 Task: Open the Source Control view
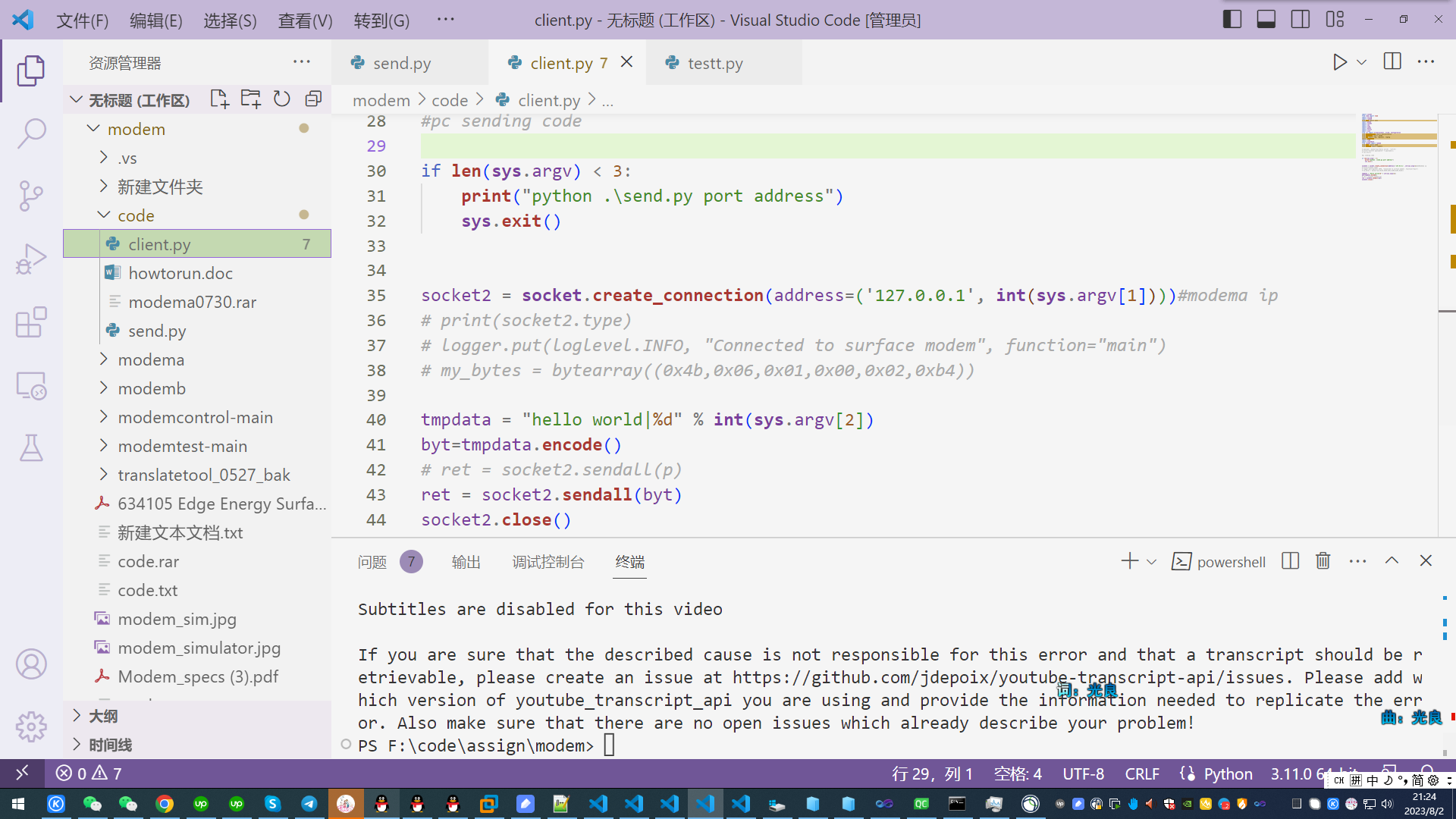pos(31,196)
